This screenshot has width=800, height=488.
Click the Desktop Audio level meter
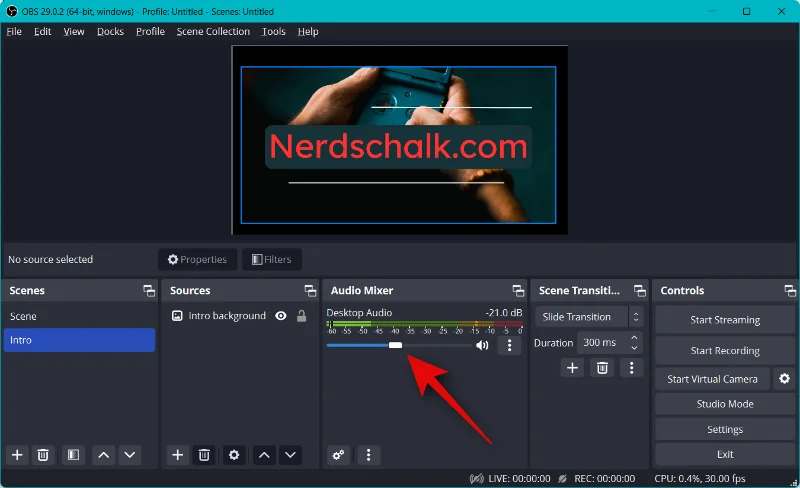coord(424,325)
